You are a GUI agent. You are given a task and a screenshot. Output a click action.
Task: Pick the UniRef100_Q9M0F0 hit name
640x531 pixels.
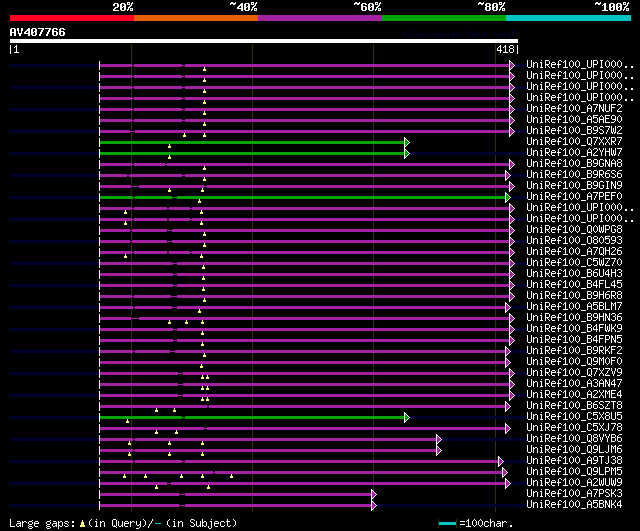[x=574, y=362]
